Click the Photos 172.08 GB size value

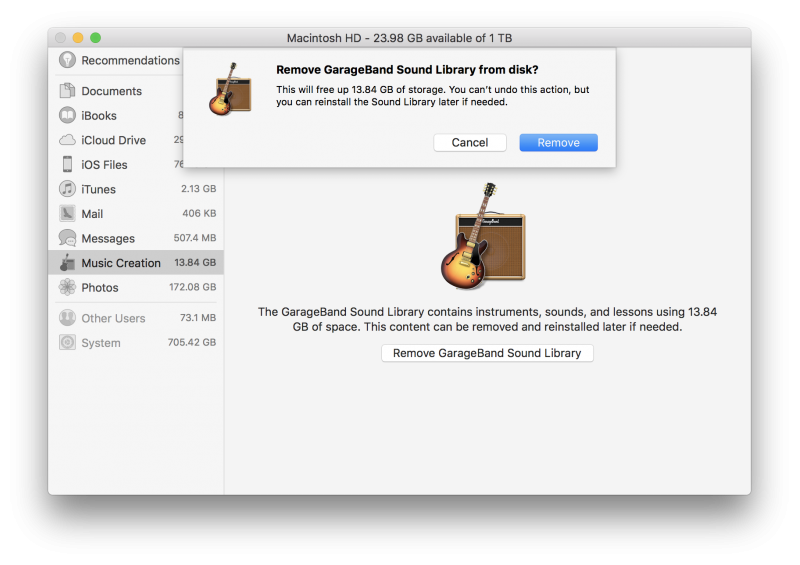(x=192, y=287)
